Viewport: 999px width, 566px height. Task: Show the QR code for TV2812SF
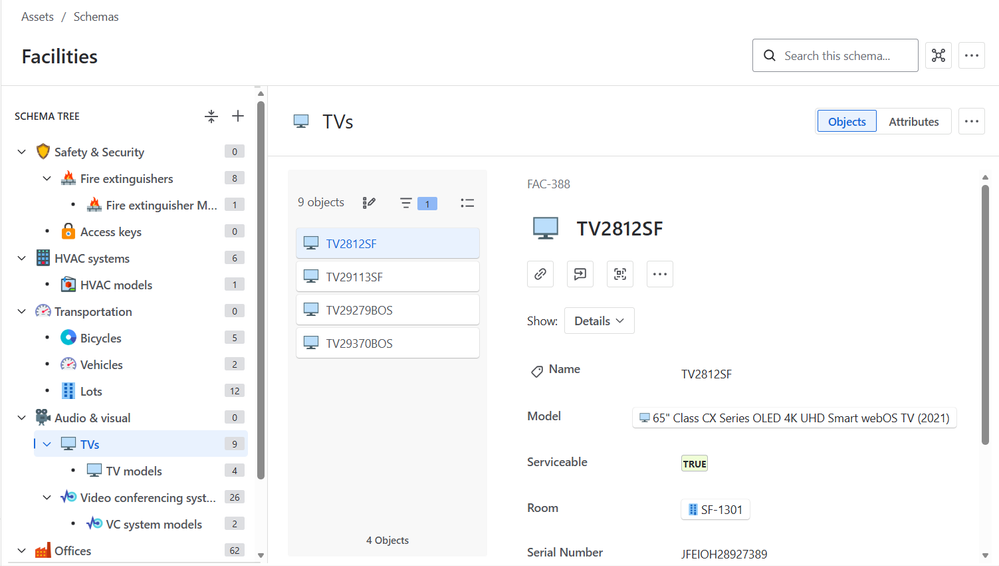pyautogui.click(x=620, y=274)
